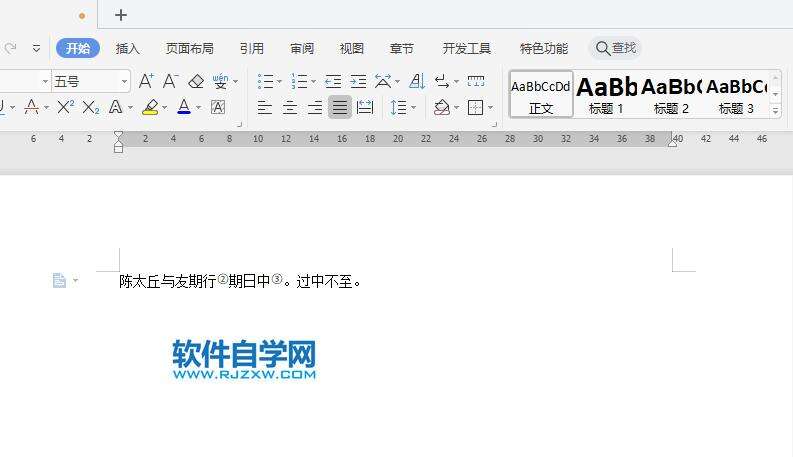Apply numbered list formatting
The width and height of the screenshot is (793, 457).
(299, 81)
